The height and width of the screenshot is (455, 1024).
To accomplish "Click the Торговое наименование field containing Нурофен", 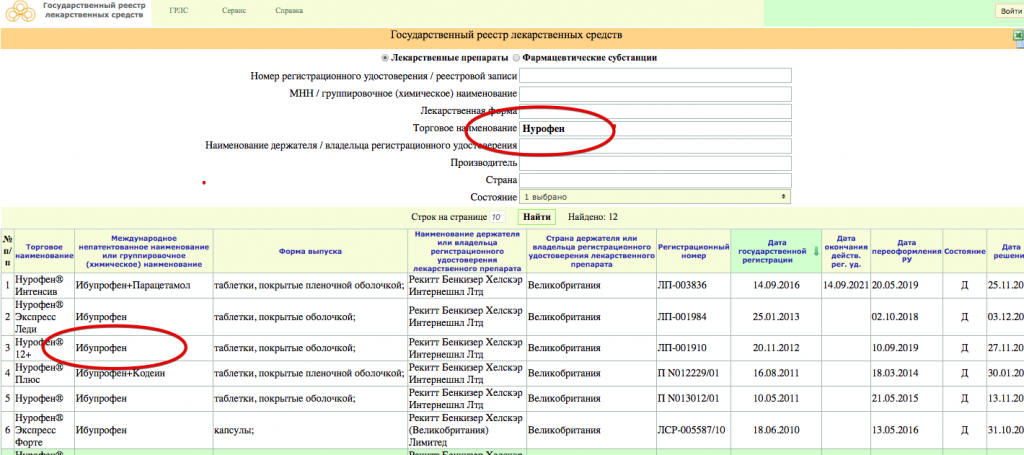I will click(655, 129).
